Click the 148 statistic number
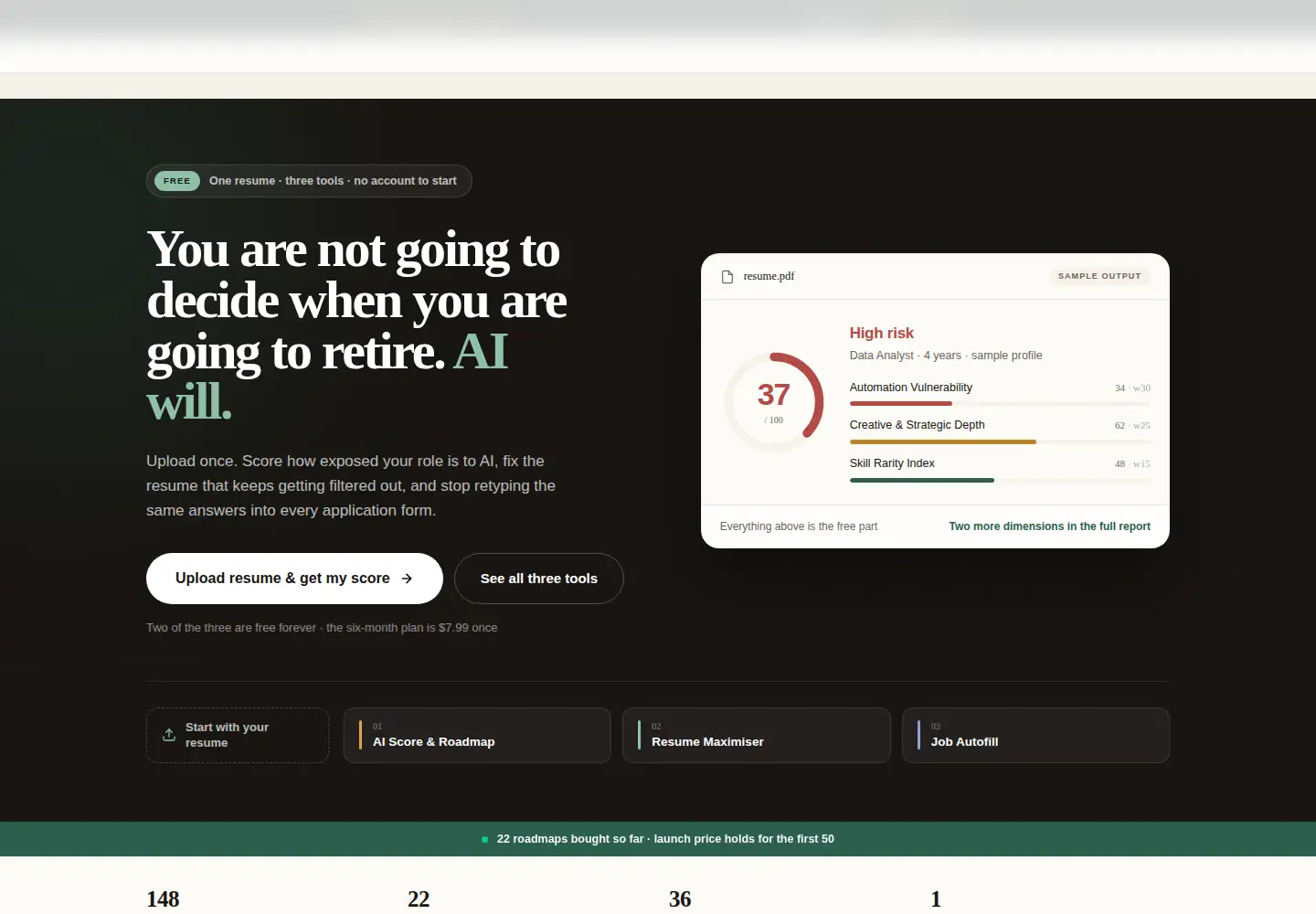 pos(163,899)
